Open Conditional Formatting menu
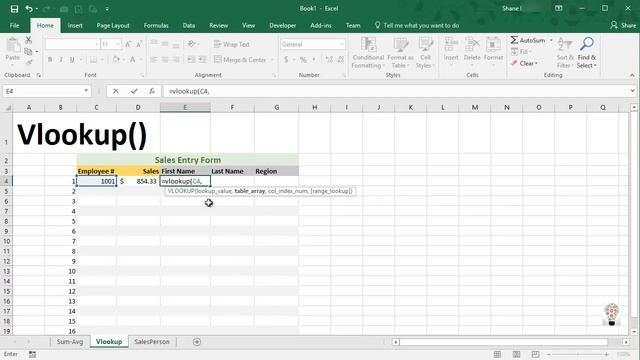The image size is (640, 360). [x=368, y=53]
